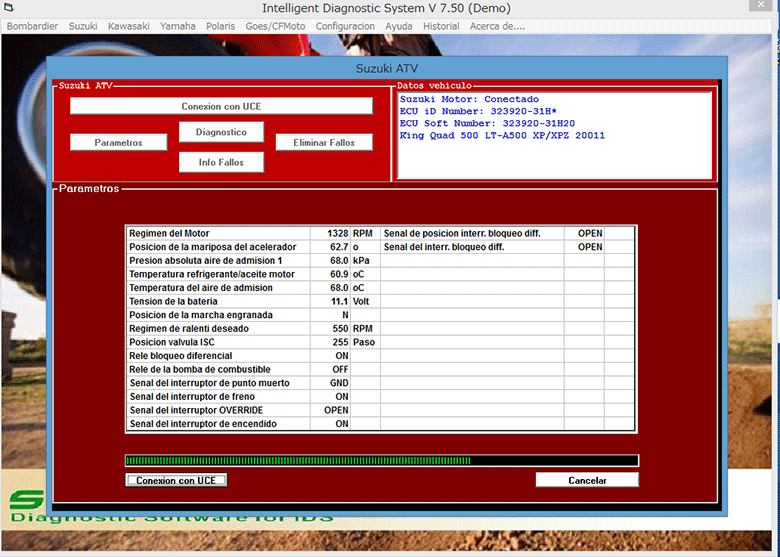This screenshot has height=557, width=780.
Task: Open the Acerca de.... menu
Action: pos(497,26)
